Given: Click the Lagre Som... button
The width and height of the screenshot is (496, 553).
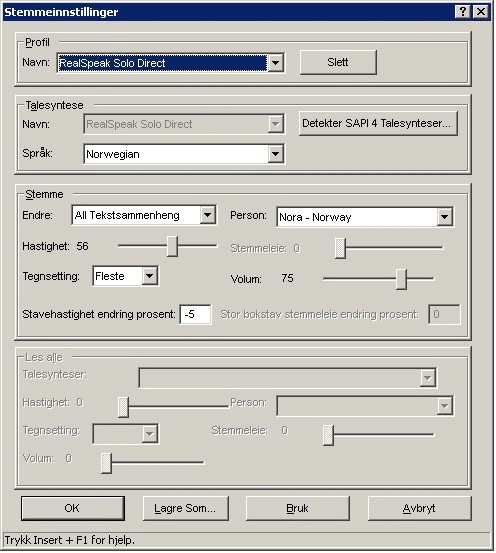Looking at the screenshot, I should (x=186, y=508).
